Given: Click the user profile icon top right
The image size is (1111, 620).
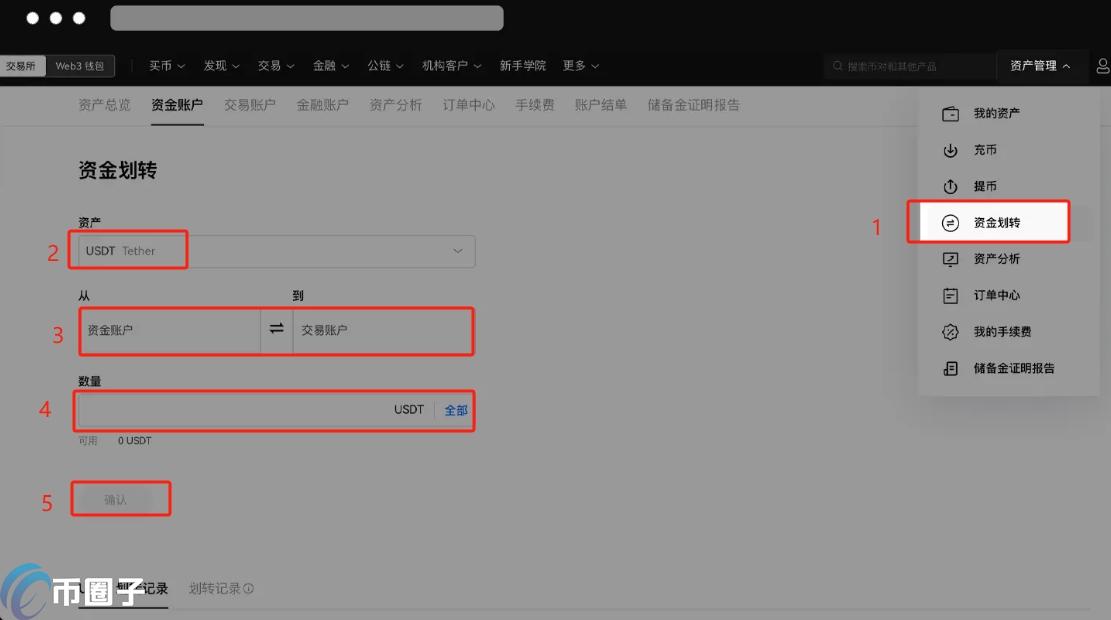Looking at the screenshot, I should coord(1103,65).
